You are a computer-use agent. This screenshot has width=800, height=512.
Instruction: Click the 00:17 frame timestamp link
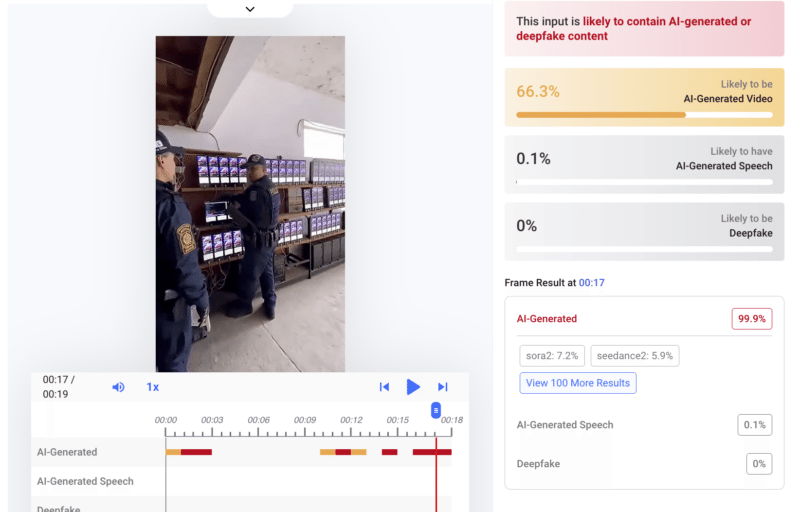(591, 283)
